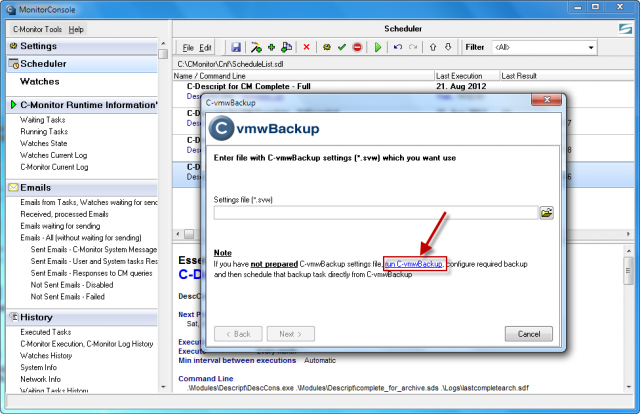Open Emails waiting for sending
Screen dimensions: 640x414
tap(60, 226)
